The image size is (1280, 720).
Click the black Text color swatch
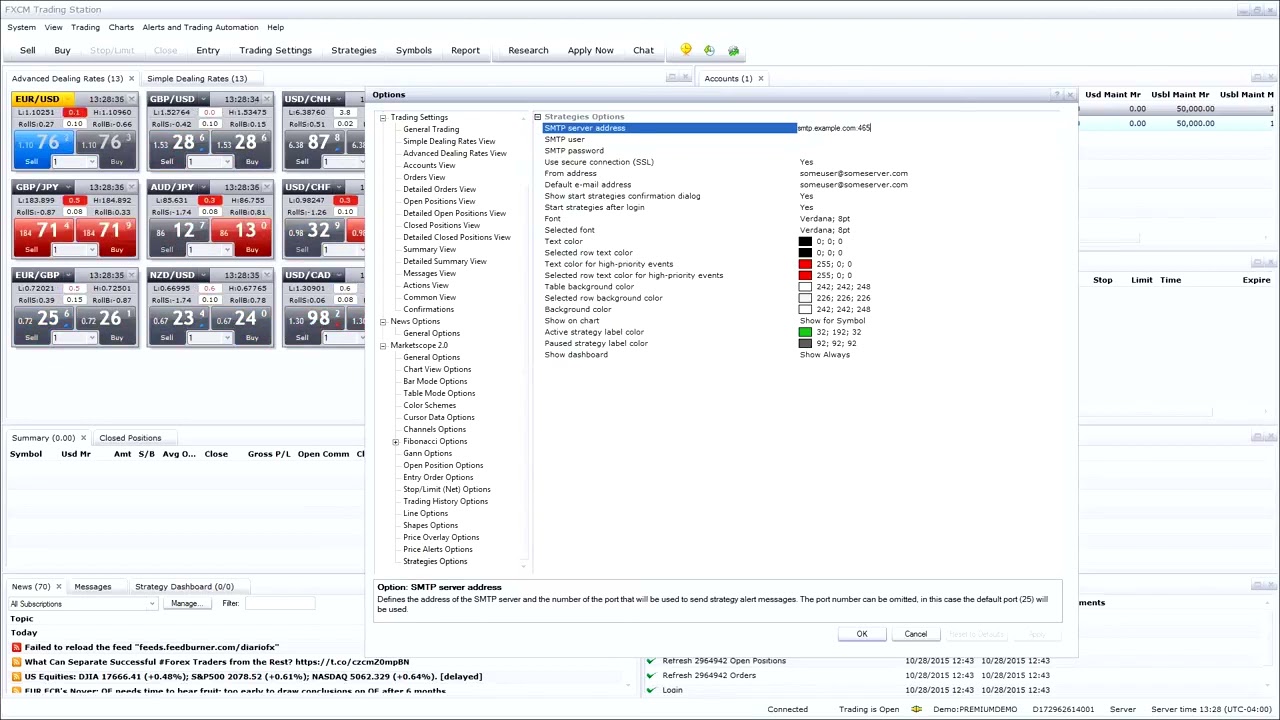(805, 242)
